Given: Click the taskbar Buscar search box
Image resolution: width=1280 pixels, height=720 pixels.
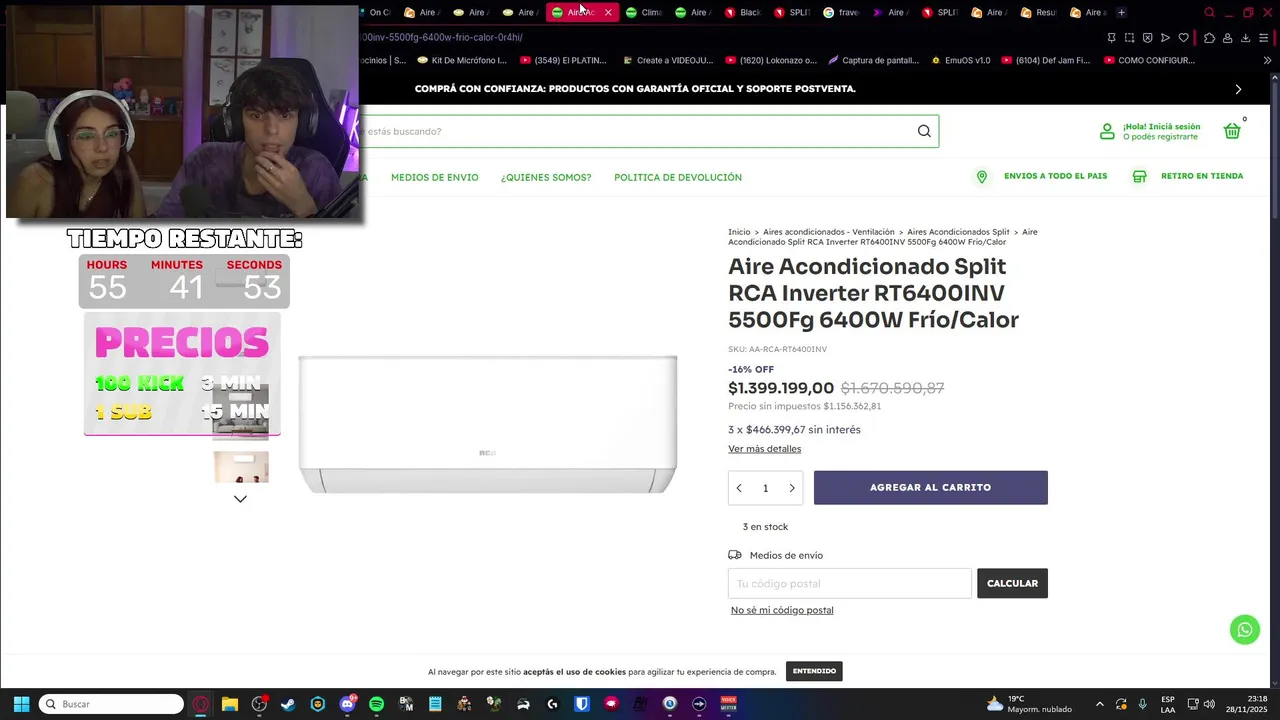Looking at the screenshot, I should [x=111, y=704].
